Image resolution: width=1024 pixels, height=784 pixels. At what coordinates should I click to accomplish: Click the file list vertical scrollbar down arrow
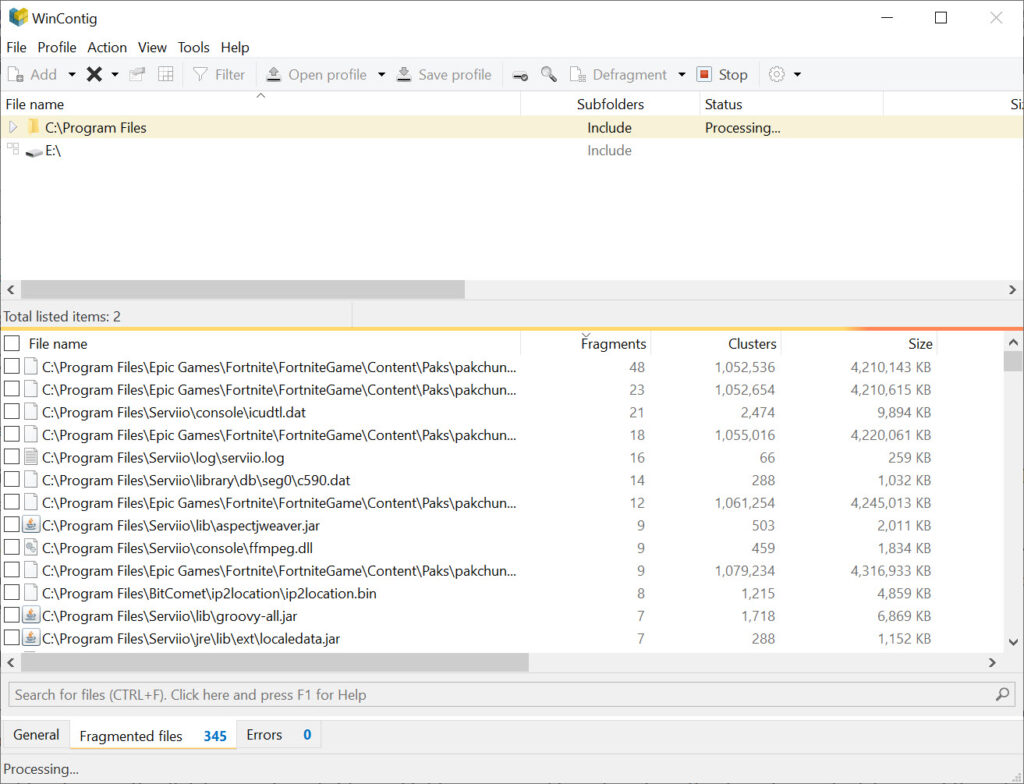click(1013, 642)
